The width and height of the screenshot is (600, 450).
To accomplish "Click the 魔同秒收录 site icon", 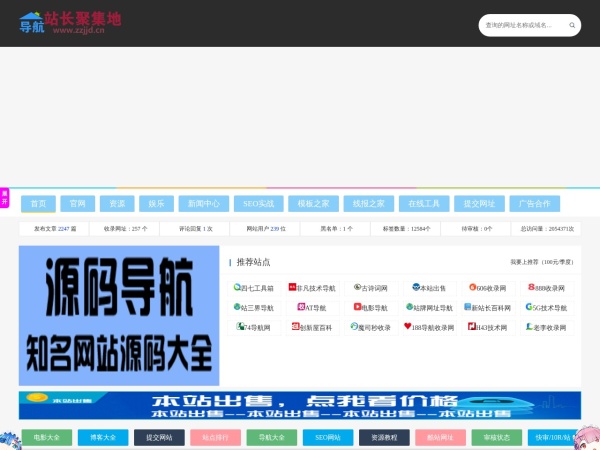I will click(x=354, y=326).
